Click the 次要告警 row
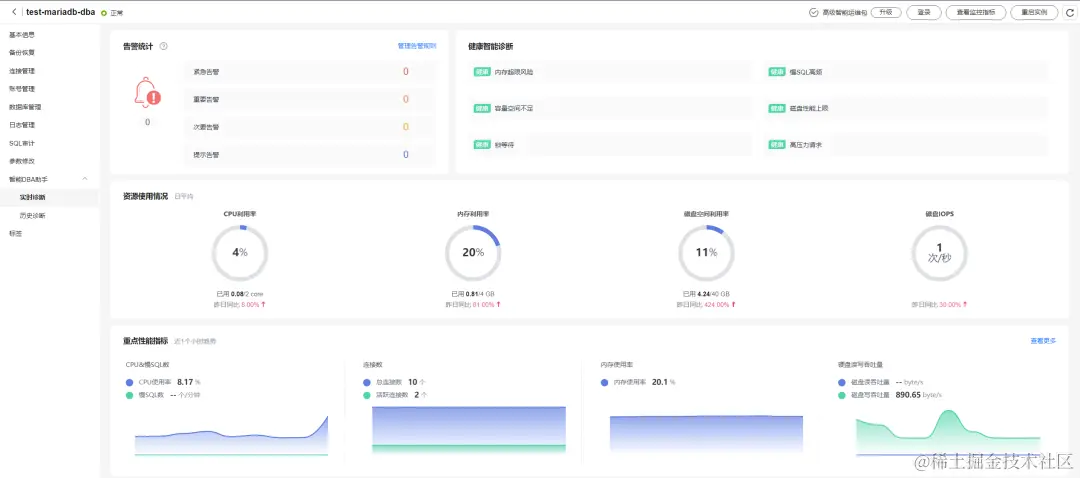Screen dimensions: 1080x478 point(310,127)
